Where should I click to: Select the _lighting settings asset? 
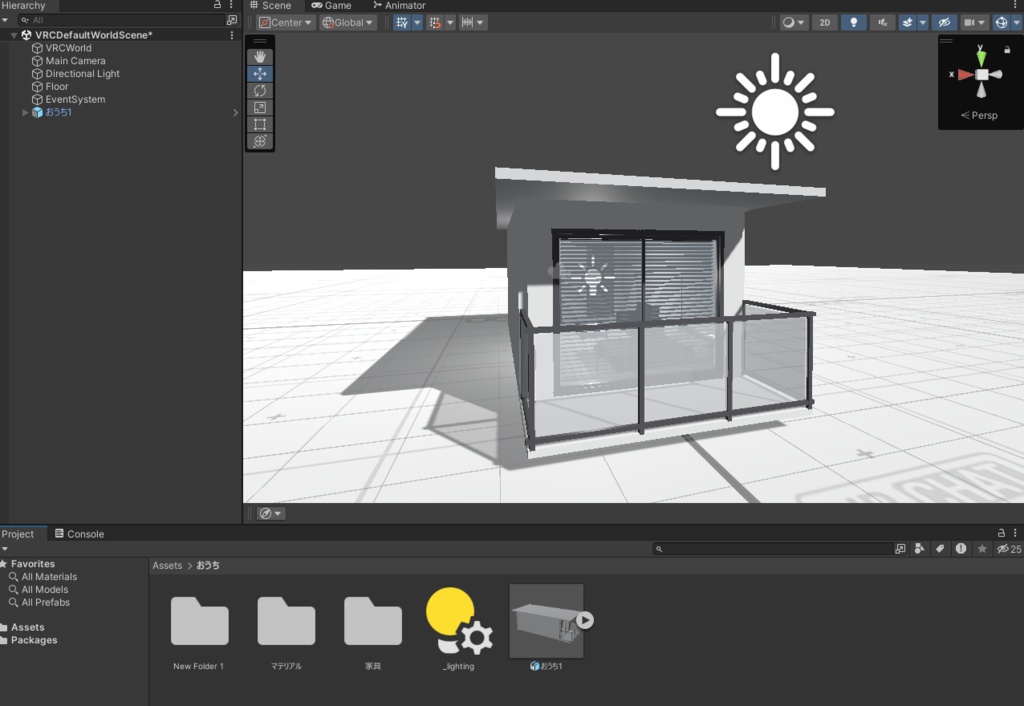(x=458, y=630)
